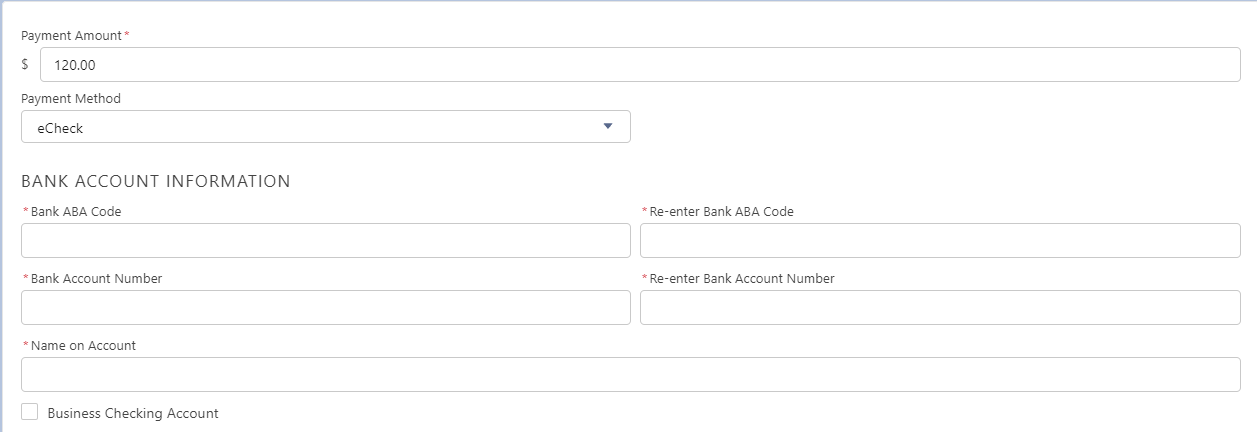Viewport: 1257px width, 432px height.
Task: Click the Name on Account label
Action: point(83,346)
